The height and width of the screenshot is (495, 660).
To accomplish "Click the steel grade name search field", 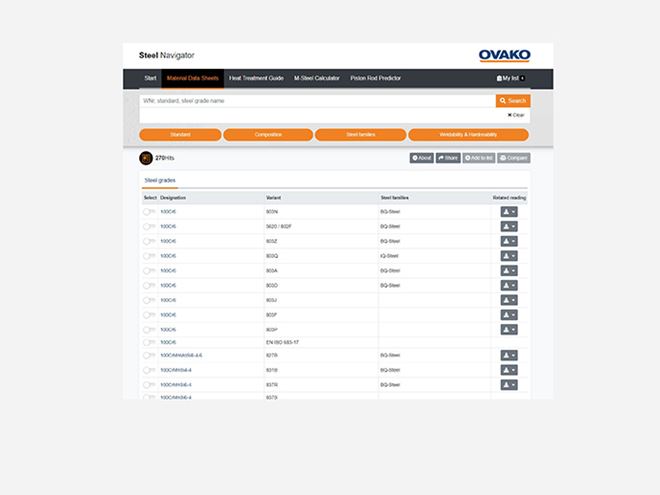I will (x=317, y=101).
